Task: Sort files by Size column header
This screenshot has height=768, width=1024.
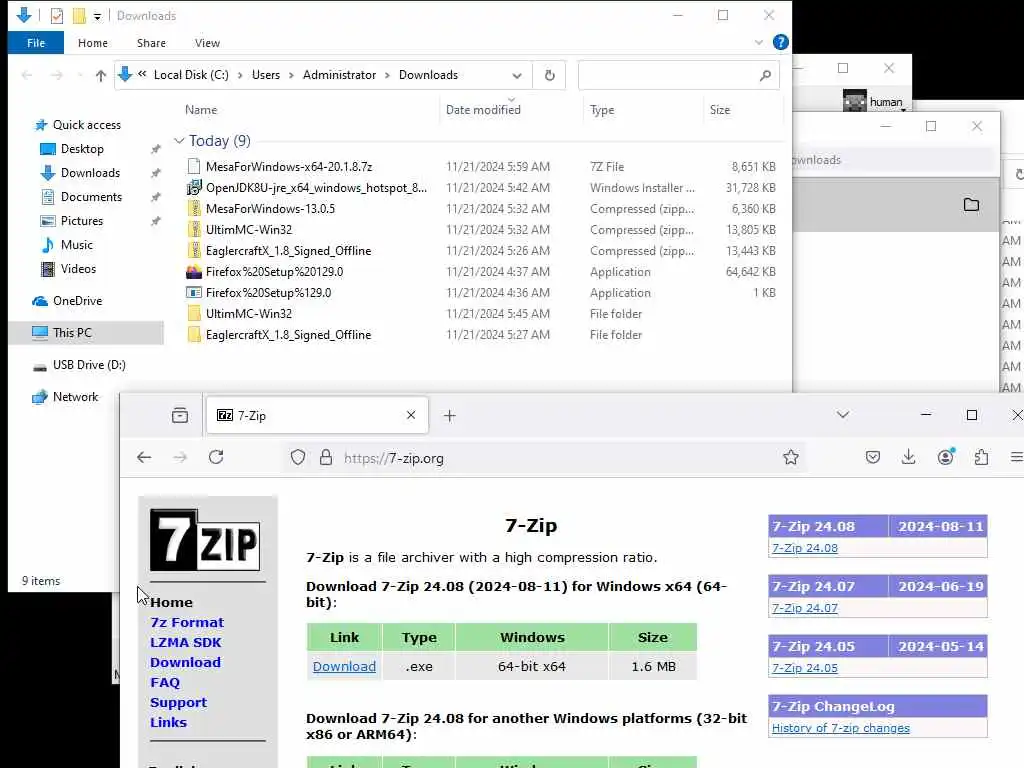Action: (720, 110)
